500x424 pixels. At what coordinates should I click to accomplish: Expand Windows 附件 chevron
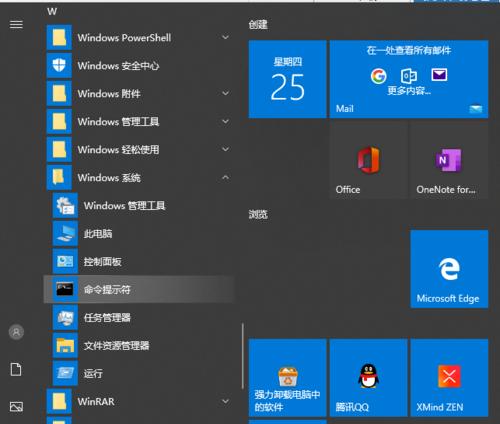coord(226,93)
